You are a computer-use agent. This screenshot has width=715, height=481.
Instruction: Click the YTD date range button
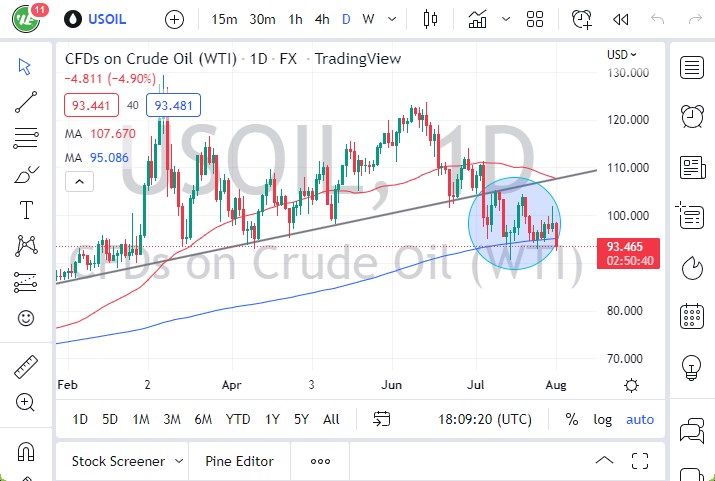[x=238, y=419]
